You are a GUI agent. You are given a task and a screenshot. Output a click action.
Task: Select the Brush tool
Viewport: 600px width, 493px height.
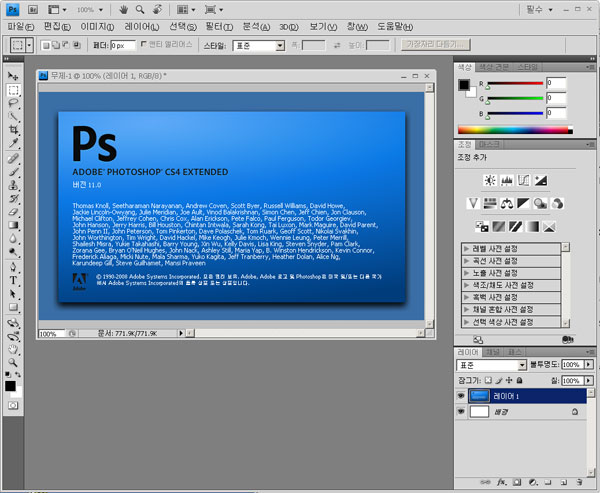point(13,171)
